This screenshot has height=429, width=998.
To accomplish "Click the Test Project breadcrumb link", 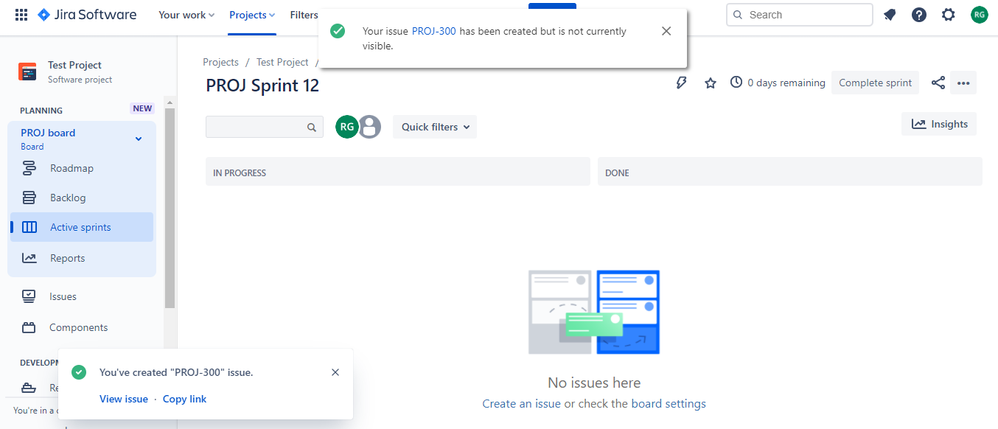I will point(282,62).
